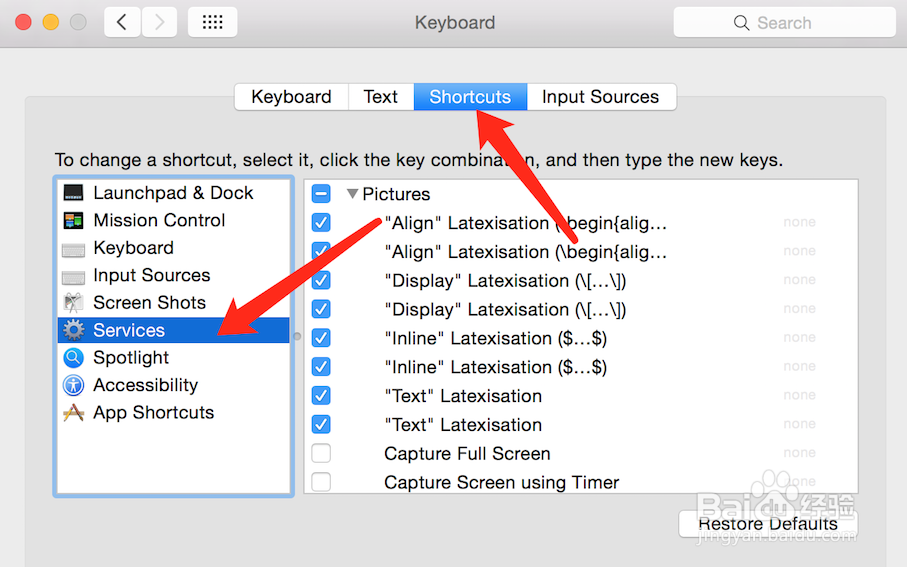This screenshot has width=907, height=567.
Task: Switch to the Keyboard tab
Action: coord(291,97)
